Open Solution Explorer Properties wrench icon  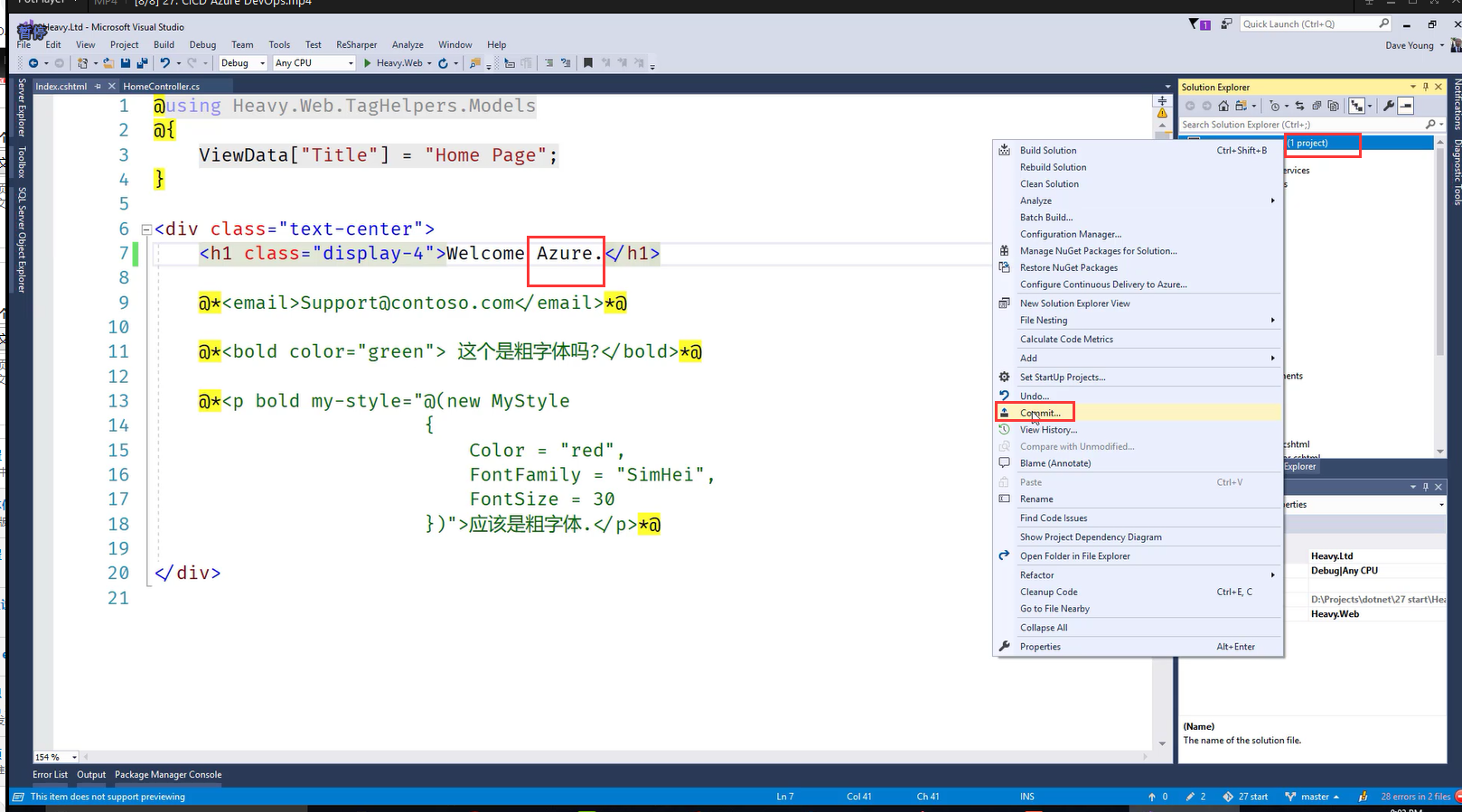tap(1388, 106)
